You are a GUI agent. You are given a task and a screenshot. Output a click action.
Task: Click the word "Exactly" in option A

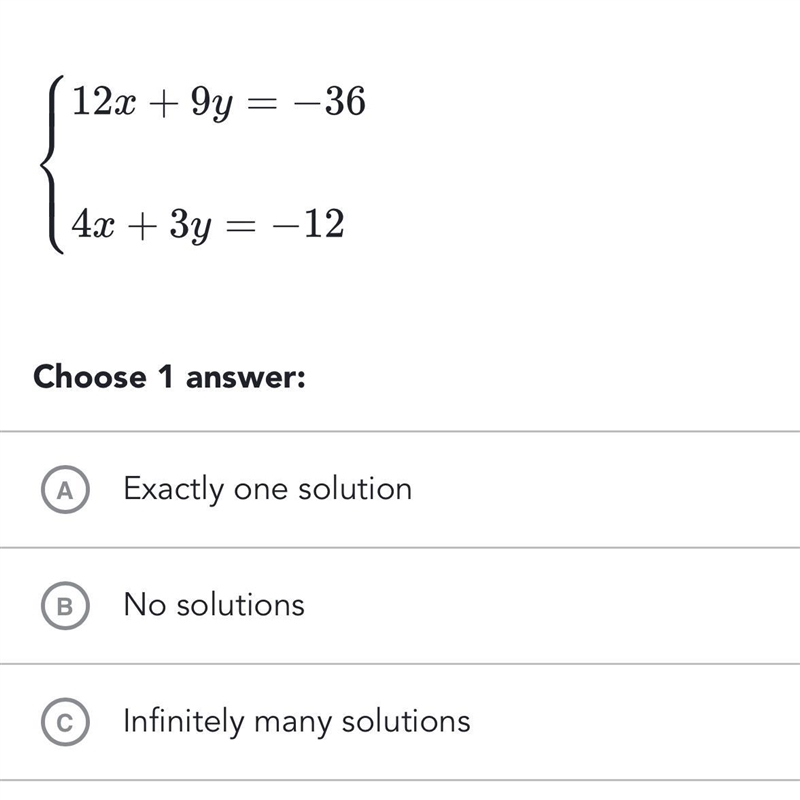pos(173,489)
